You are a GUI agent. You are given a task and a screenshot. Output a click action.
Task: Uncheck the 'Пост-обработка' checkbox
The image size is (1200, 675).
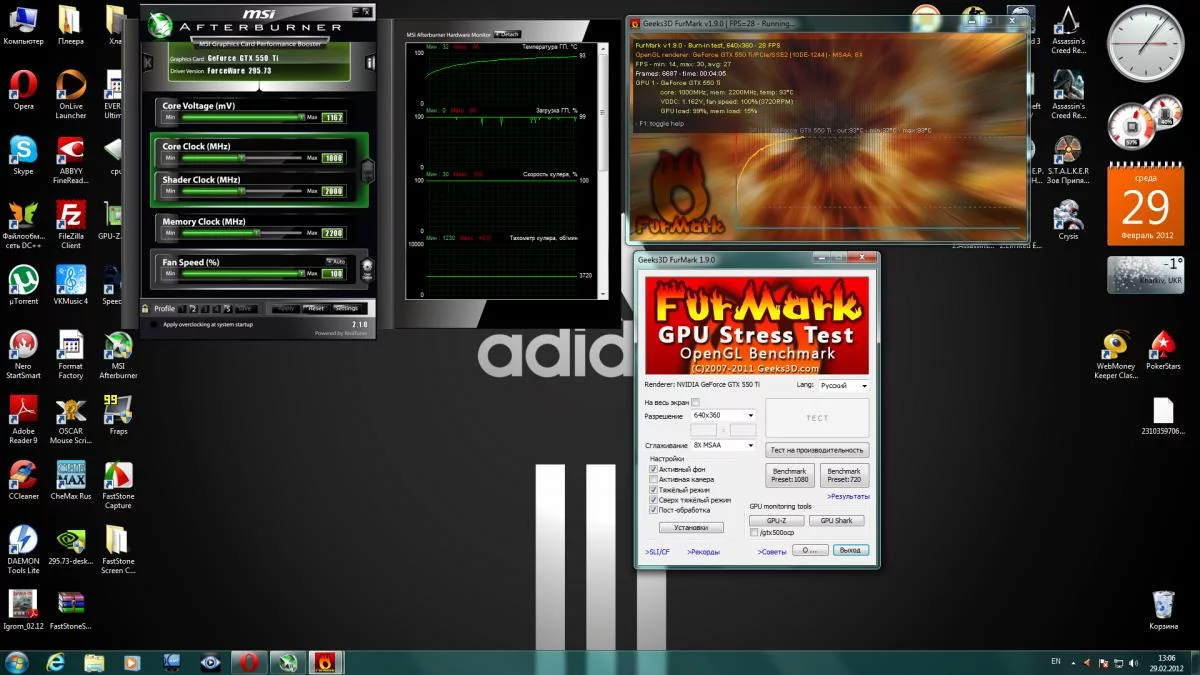653,510
